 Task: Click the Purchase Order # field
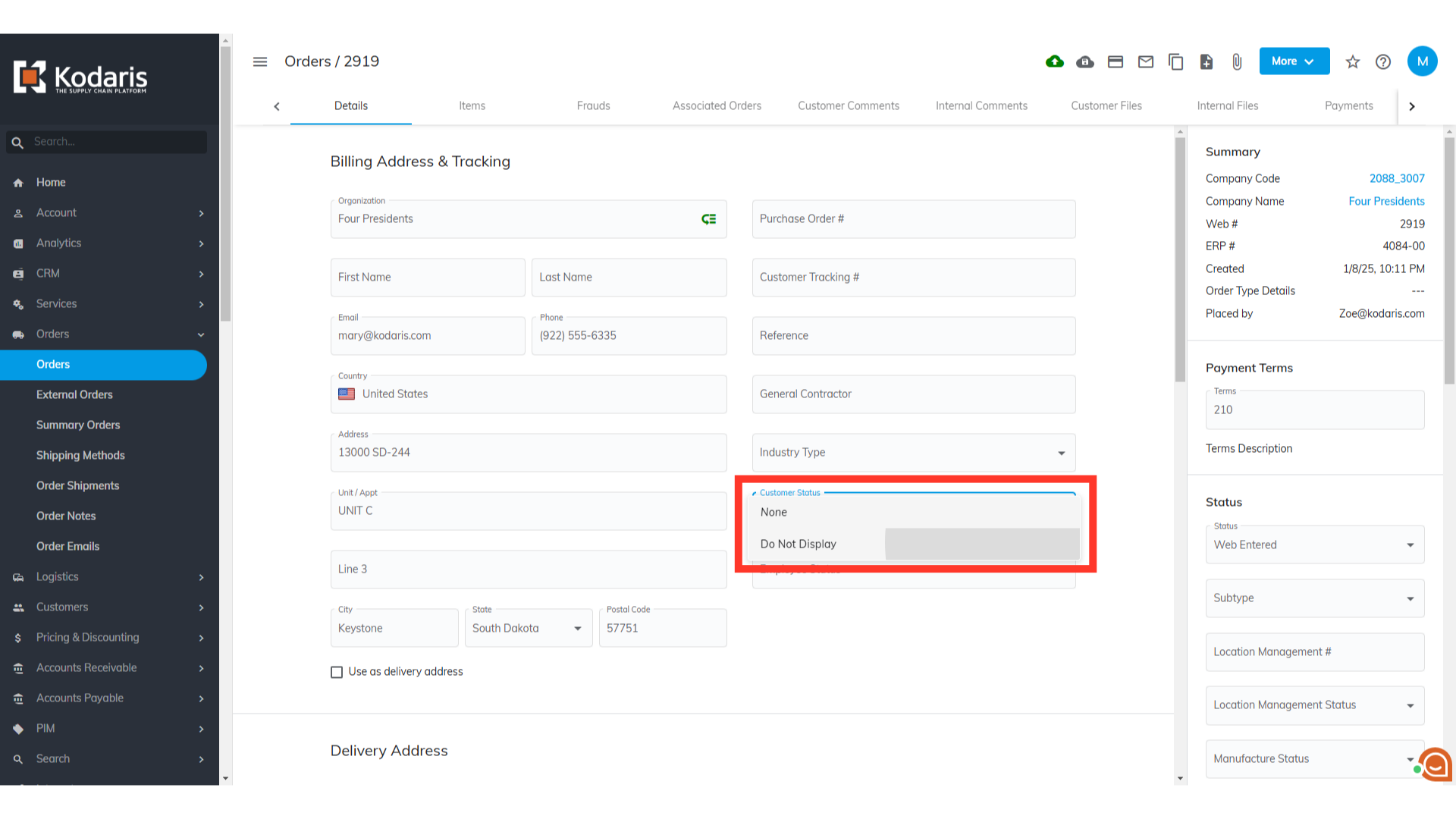tap(913, 219)
